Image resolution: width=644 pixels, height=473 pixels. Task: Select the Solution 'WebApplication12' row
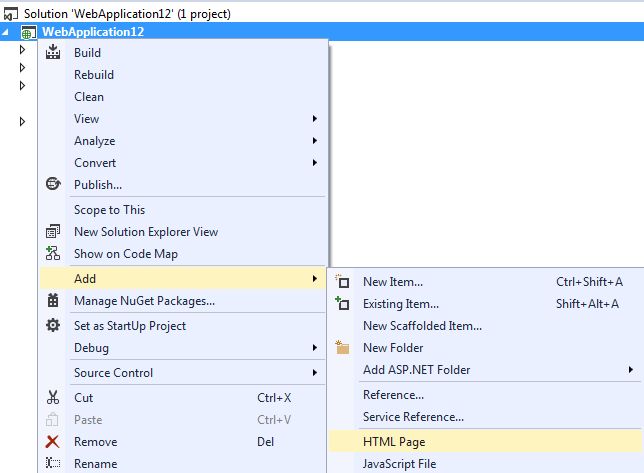pyautogui.click(x=322, y=14)
